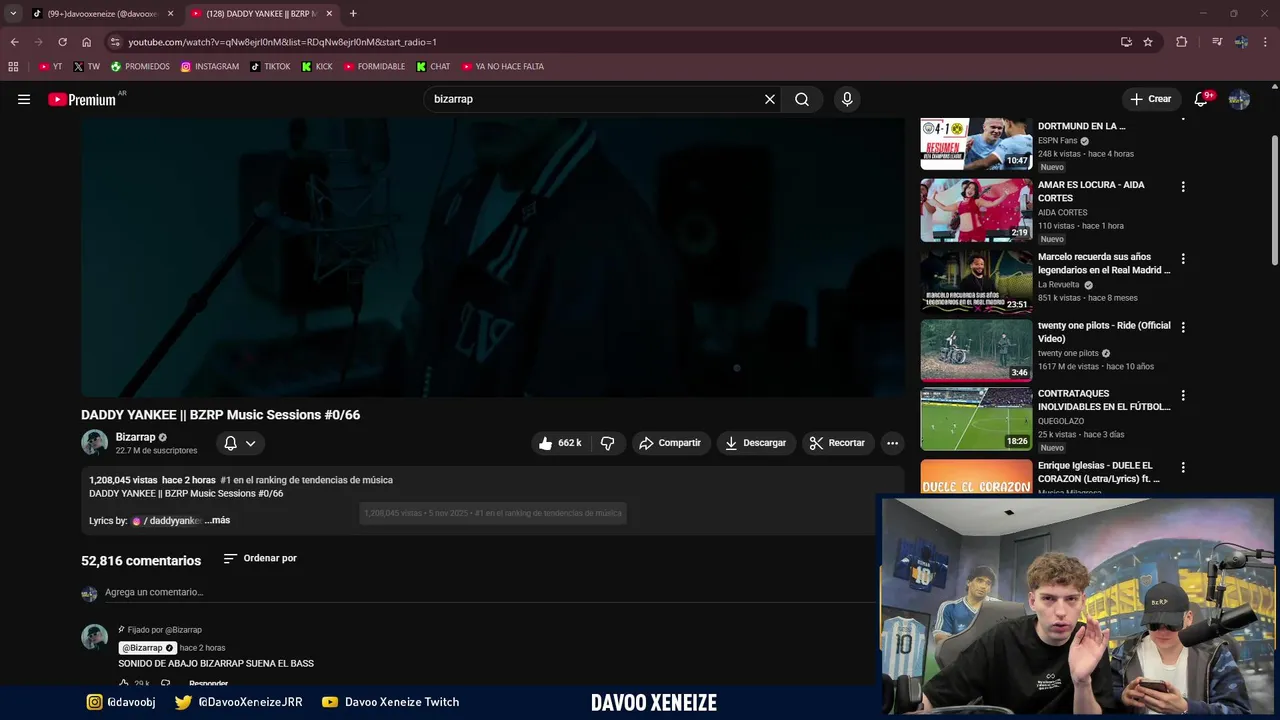Open CONTRATAQUES INOLVIDABLES thumbnail

coord(976,419)
